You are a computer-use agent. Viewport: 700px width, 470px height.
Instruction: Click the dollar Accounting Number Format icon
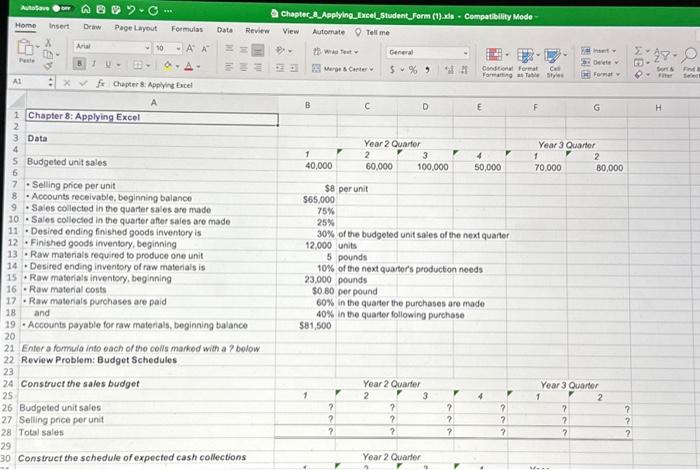click(392, 70)
